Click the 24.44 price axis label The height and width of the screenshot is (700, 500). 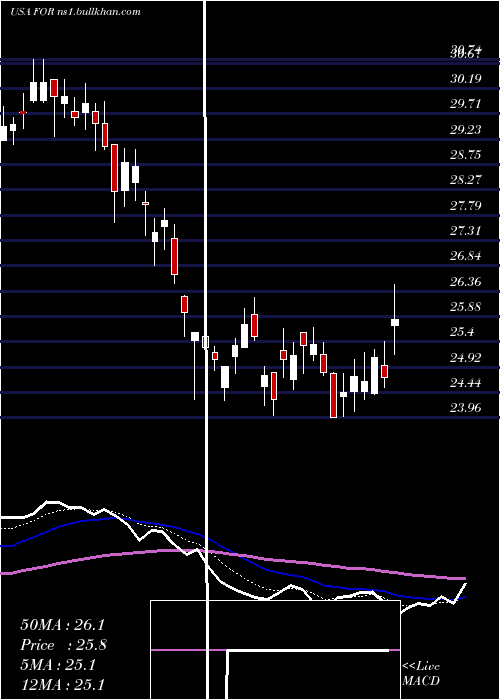[466, 383]
